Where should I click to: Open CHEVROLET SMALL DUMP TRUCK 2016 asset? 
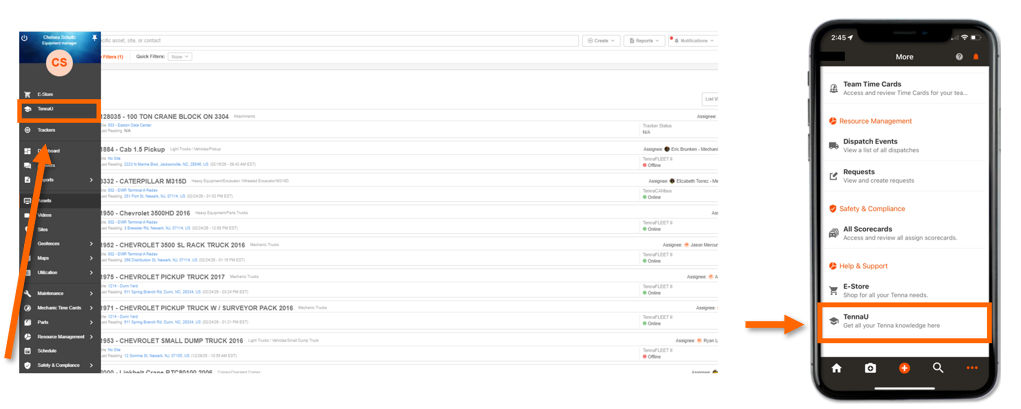click(172, 341)
